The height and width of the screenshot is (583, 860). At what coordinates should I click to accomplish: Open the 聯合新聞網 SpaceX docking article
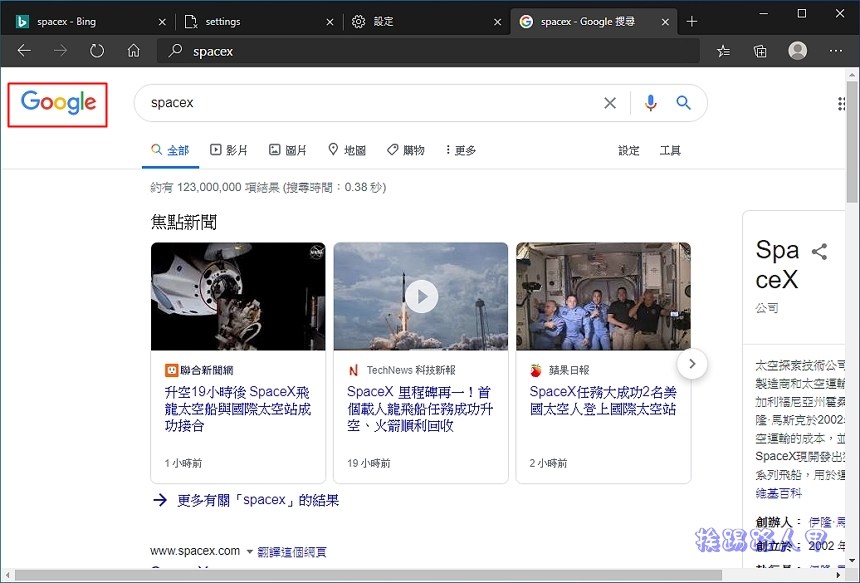[237, 409]
